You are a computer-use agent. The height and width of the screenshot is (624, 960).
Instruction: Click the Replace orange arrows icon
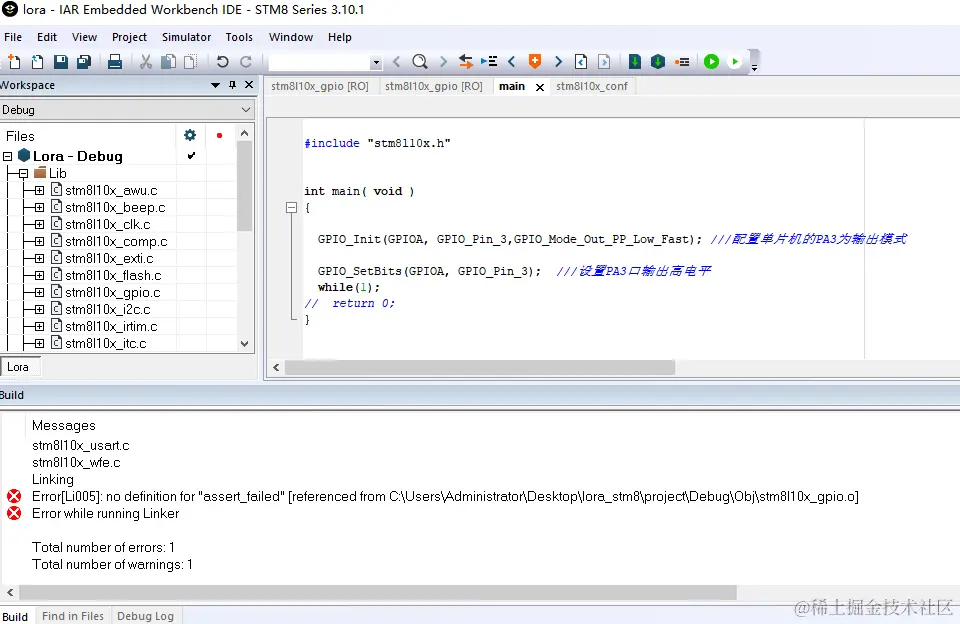point(466,61)
